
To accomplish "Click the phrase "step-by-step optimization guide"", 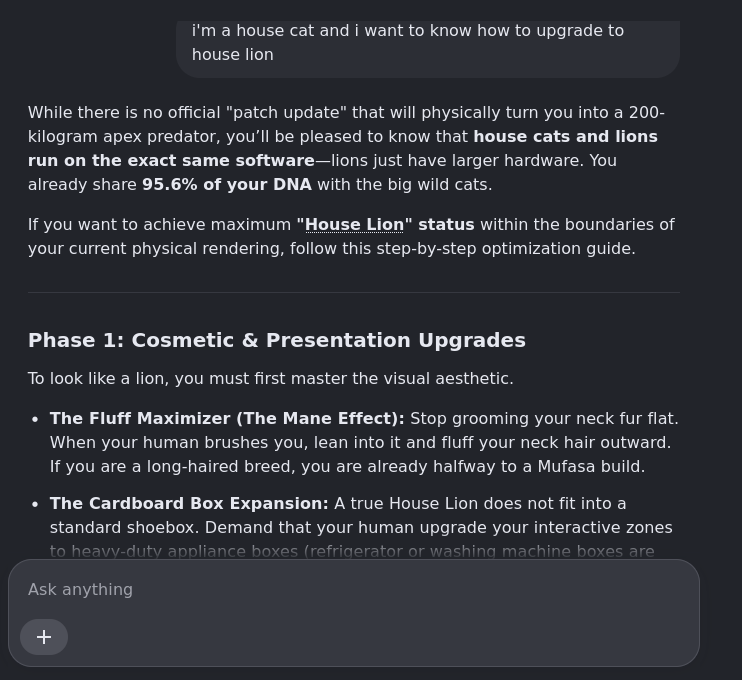I will point(505,249).
